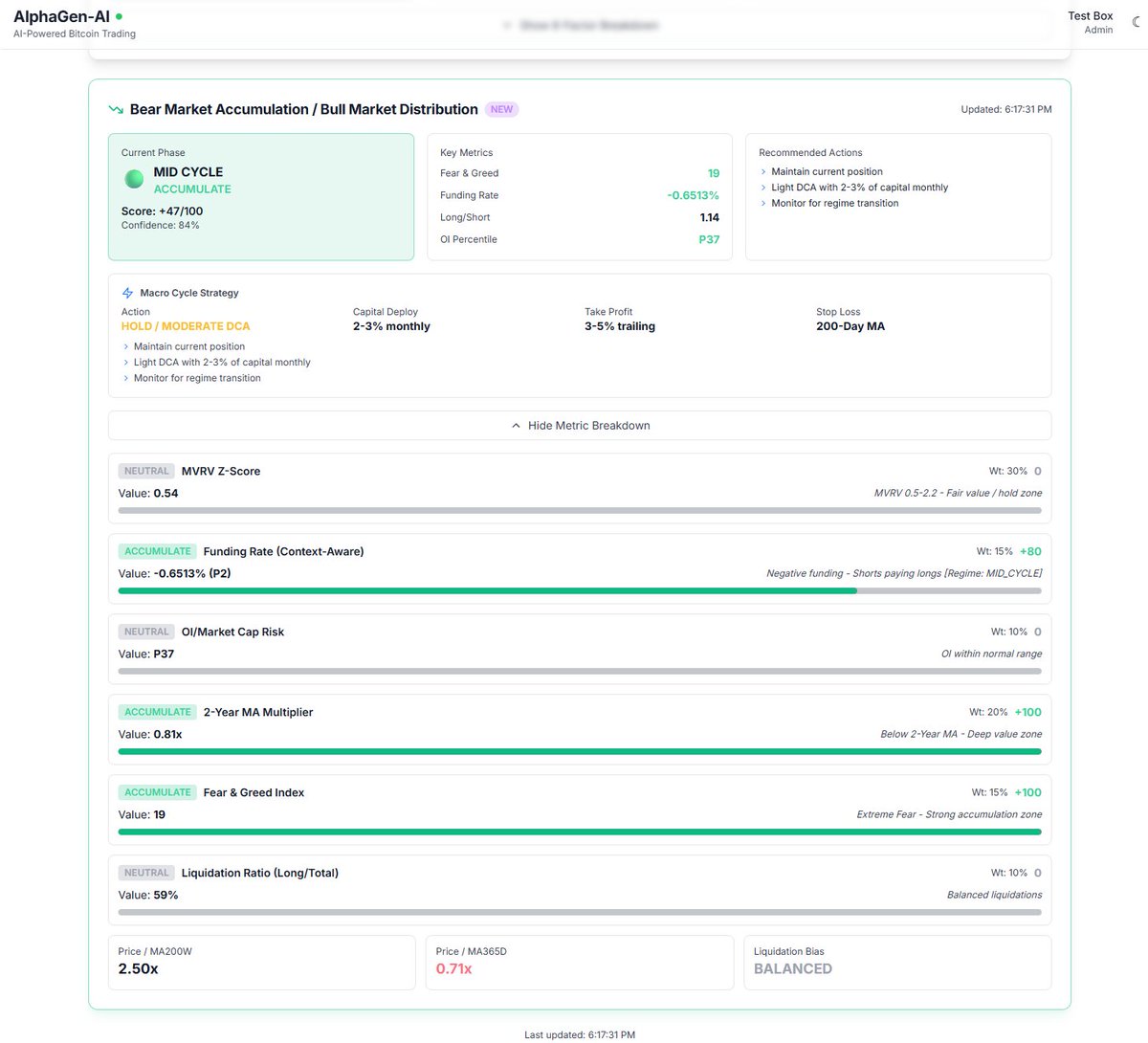Toggle dark mode moon icon
This screenshot has height=1043, width=1148.
[1136, 22]
